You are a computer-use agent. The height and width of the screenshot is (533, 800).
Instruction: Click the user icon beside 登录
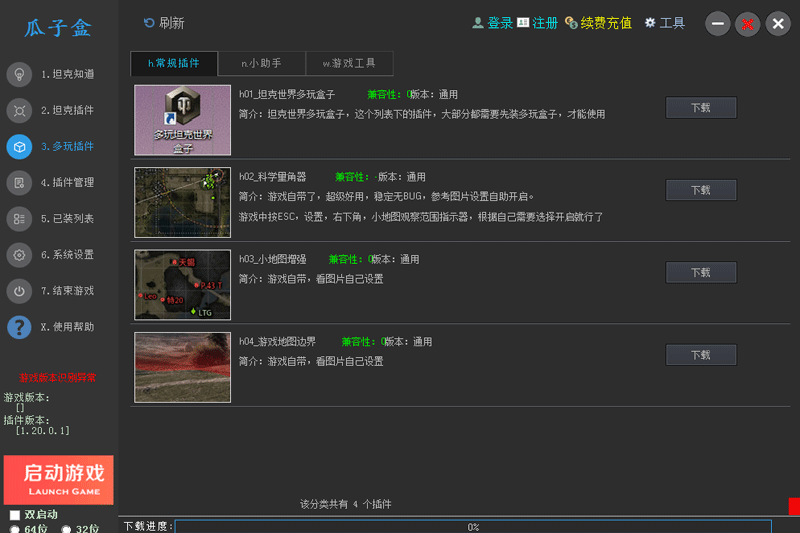(478, 23)
